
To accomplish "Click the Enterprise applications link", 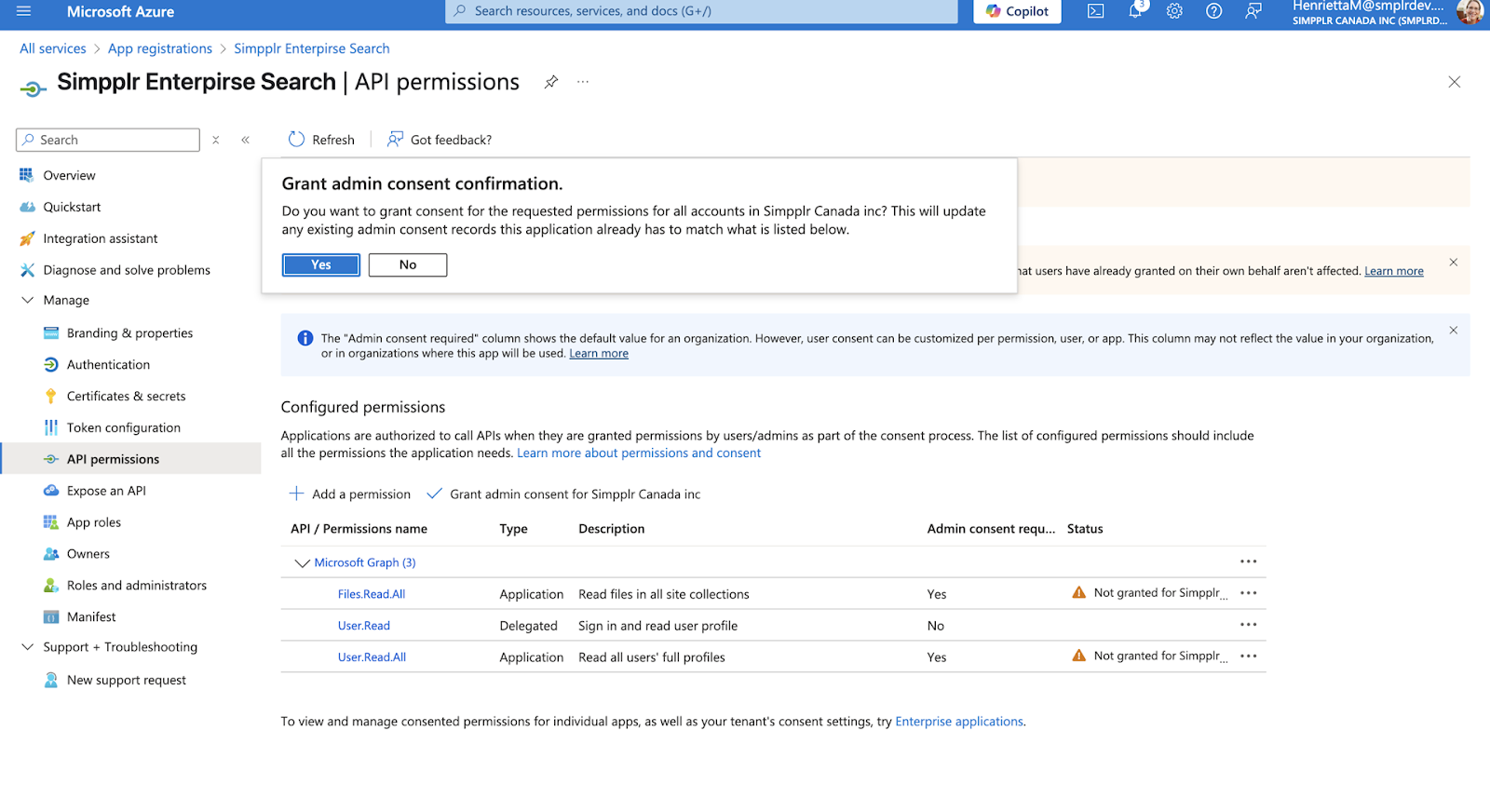I will point(958,722).
